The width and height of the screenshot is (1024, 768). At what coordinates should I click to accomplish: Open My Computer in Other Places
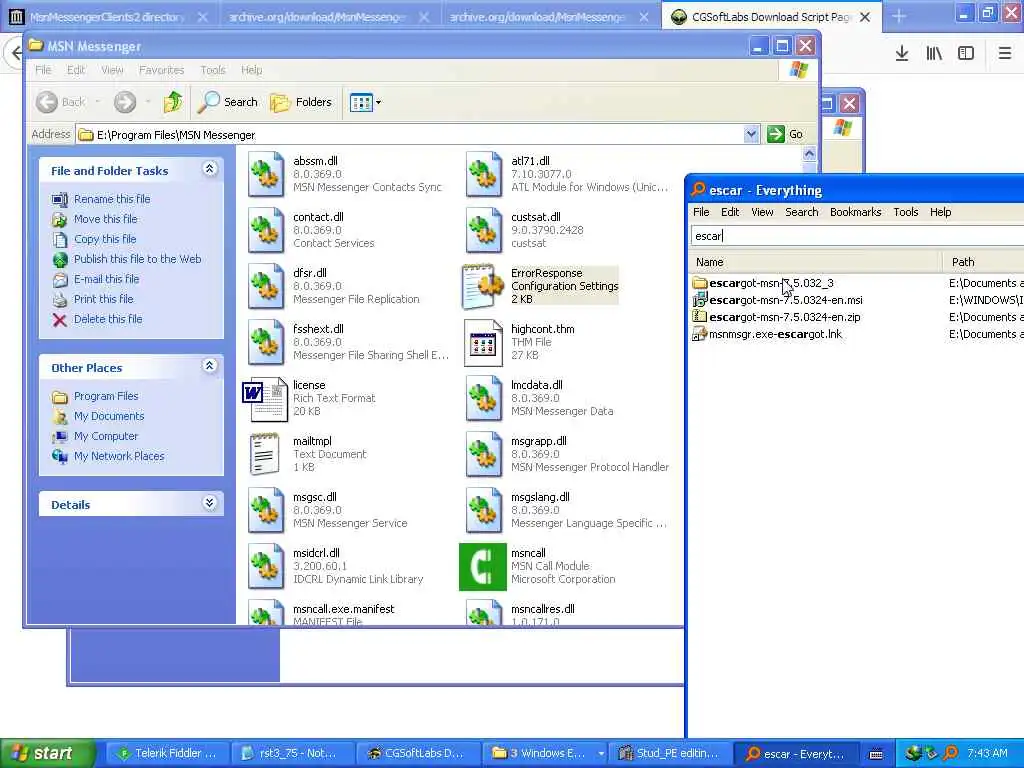coord(106,436)
